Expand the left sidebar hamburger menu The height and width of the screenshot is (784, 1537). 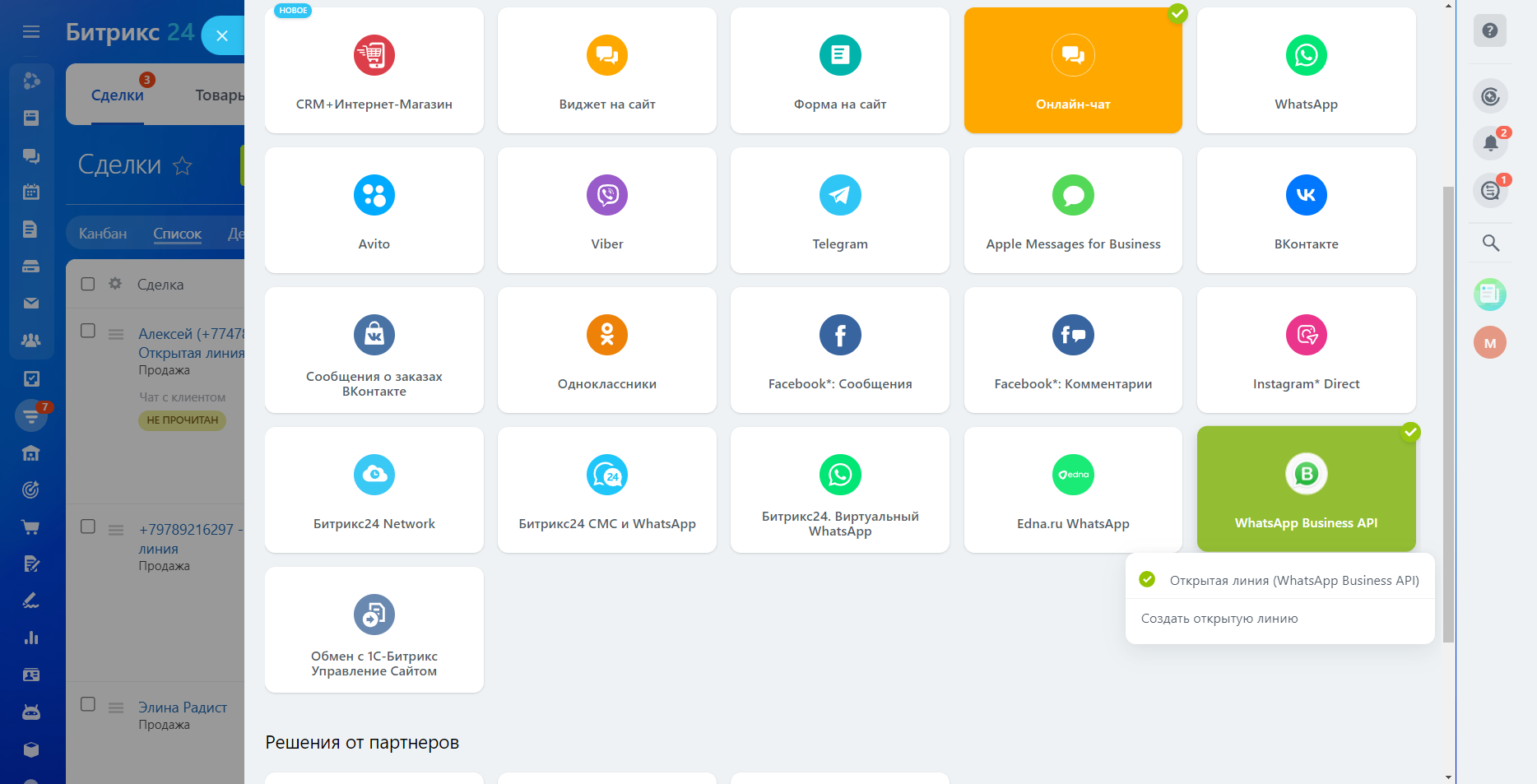31,32
